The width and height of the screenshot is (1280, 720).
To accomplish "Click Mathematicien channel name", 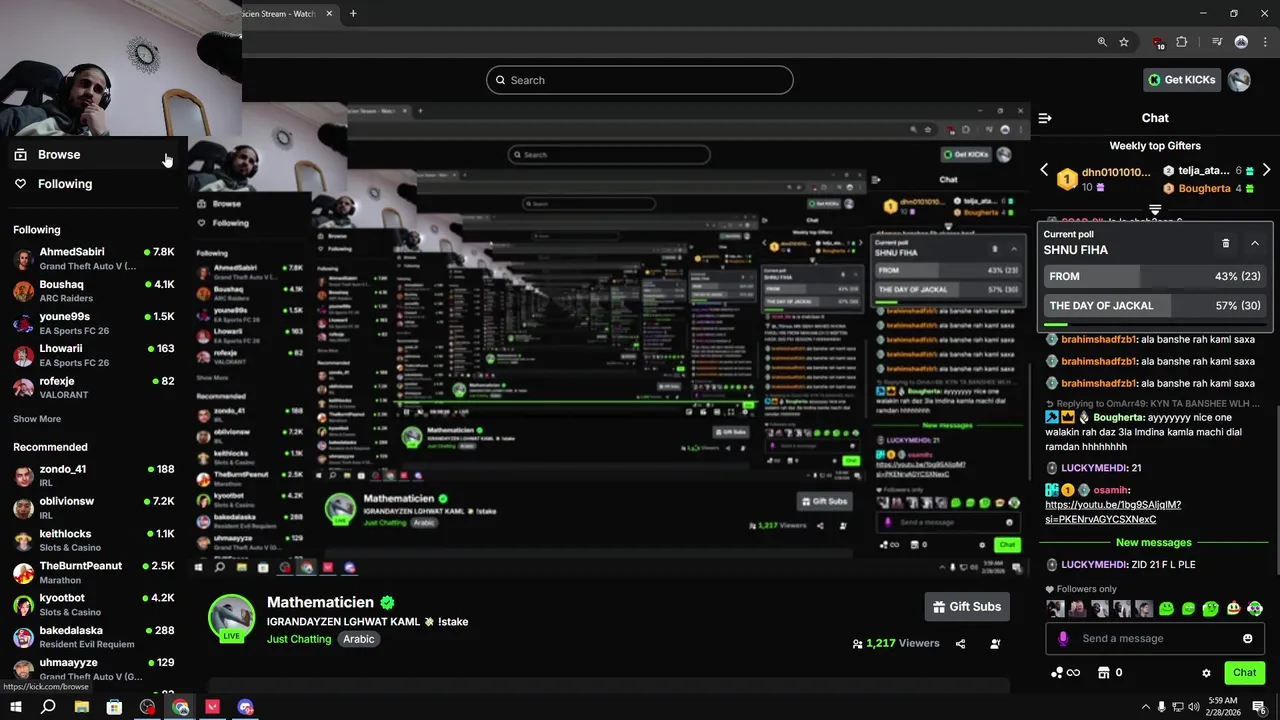I will pos(320,602).
